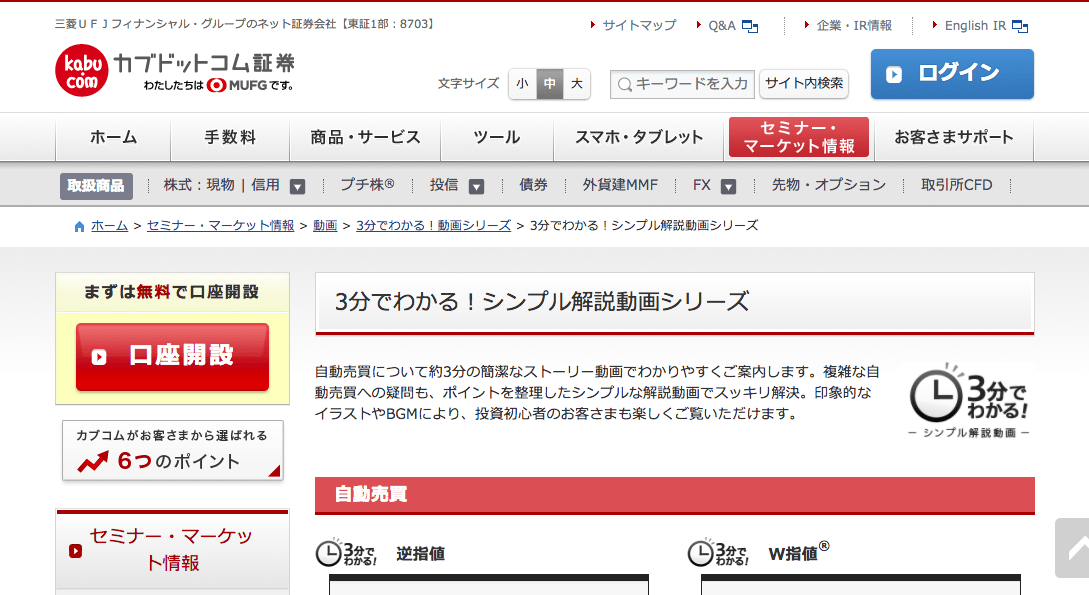This screenshot has height=595, width=1089.
Task: Set font size to 大 (large)
Action: [x=577, y=84]
